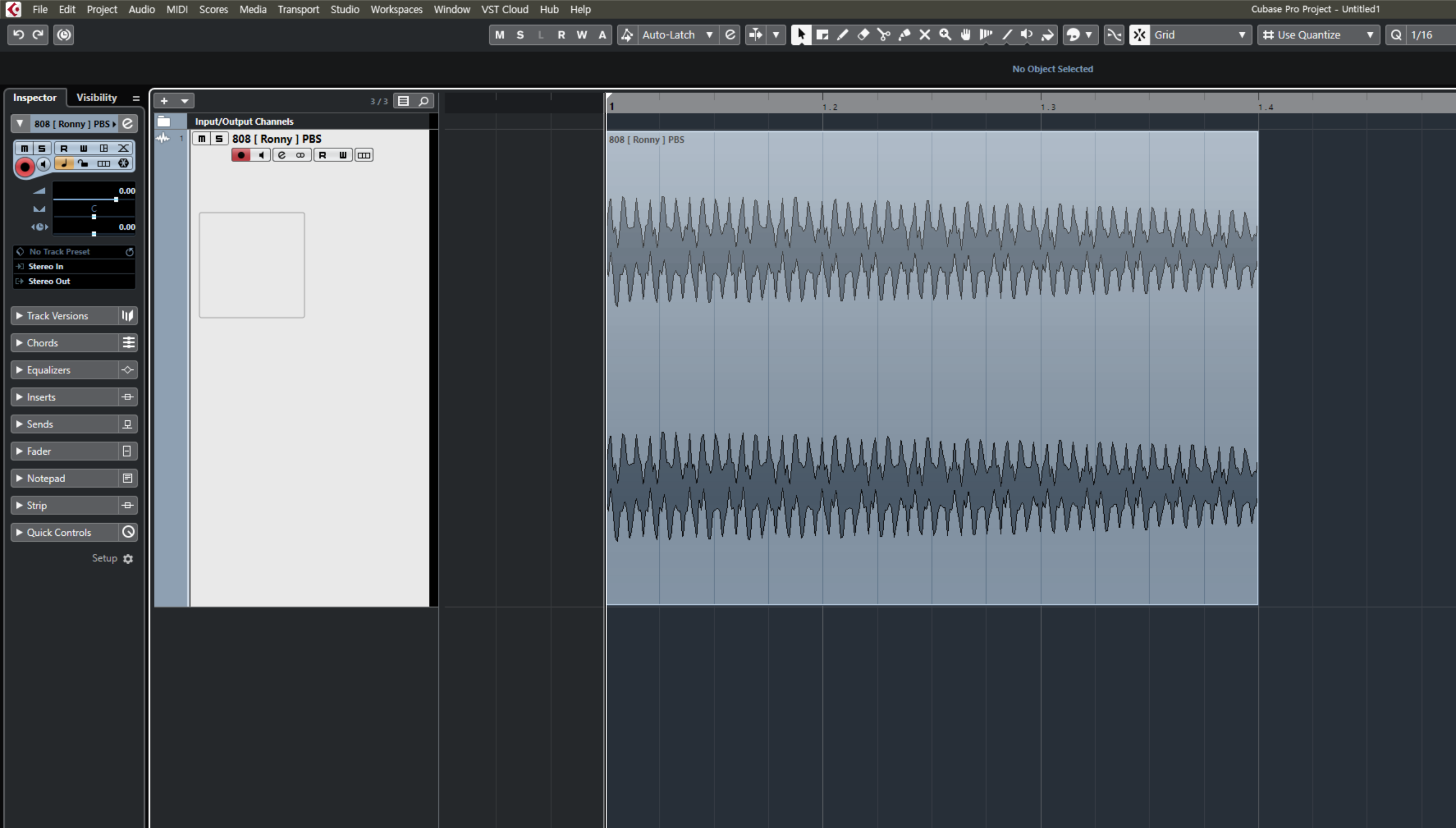
Task: Click the inspector volume fader slider
Action: (x=115, y=199)
